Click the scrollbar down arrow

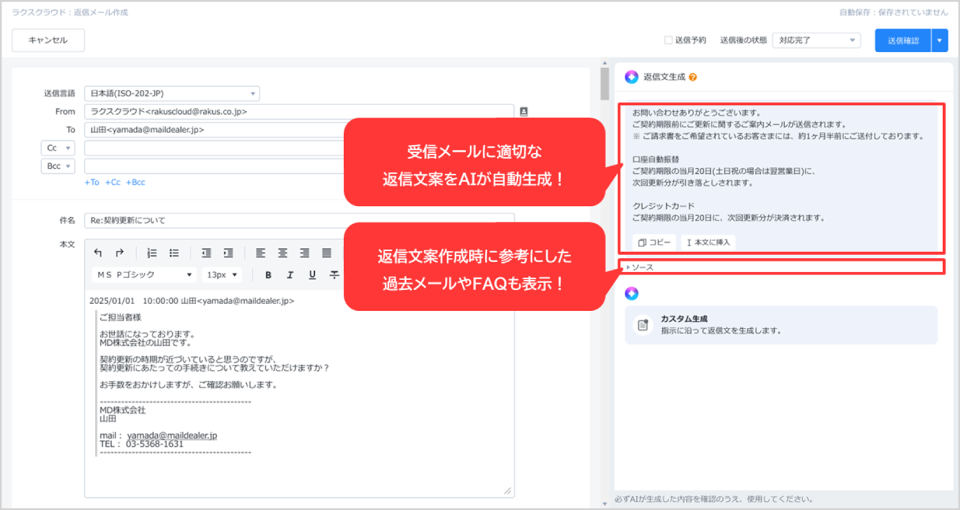pyautogui.click(x=605, y=504)
